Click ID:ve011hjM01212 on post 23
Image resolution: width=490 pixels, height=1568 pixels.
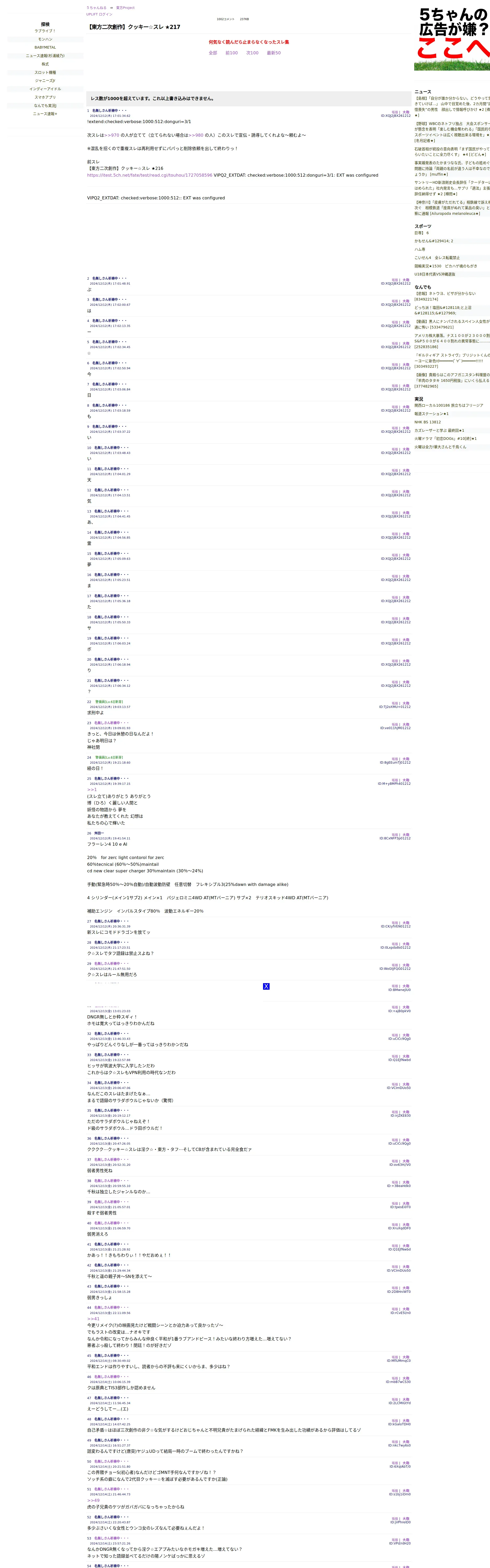396,728
